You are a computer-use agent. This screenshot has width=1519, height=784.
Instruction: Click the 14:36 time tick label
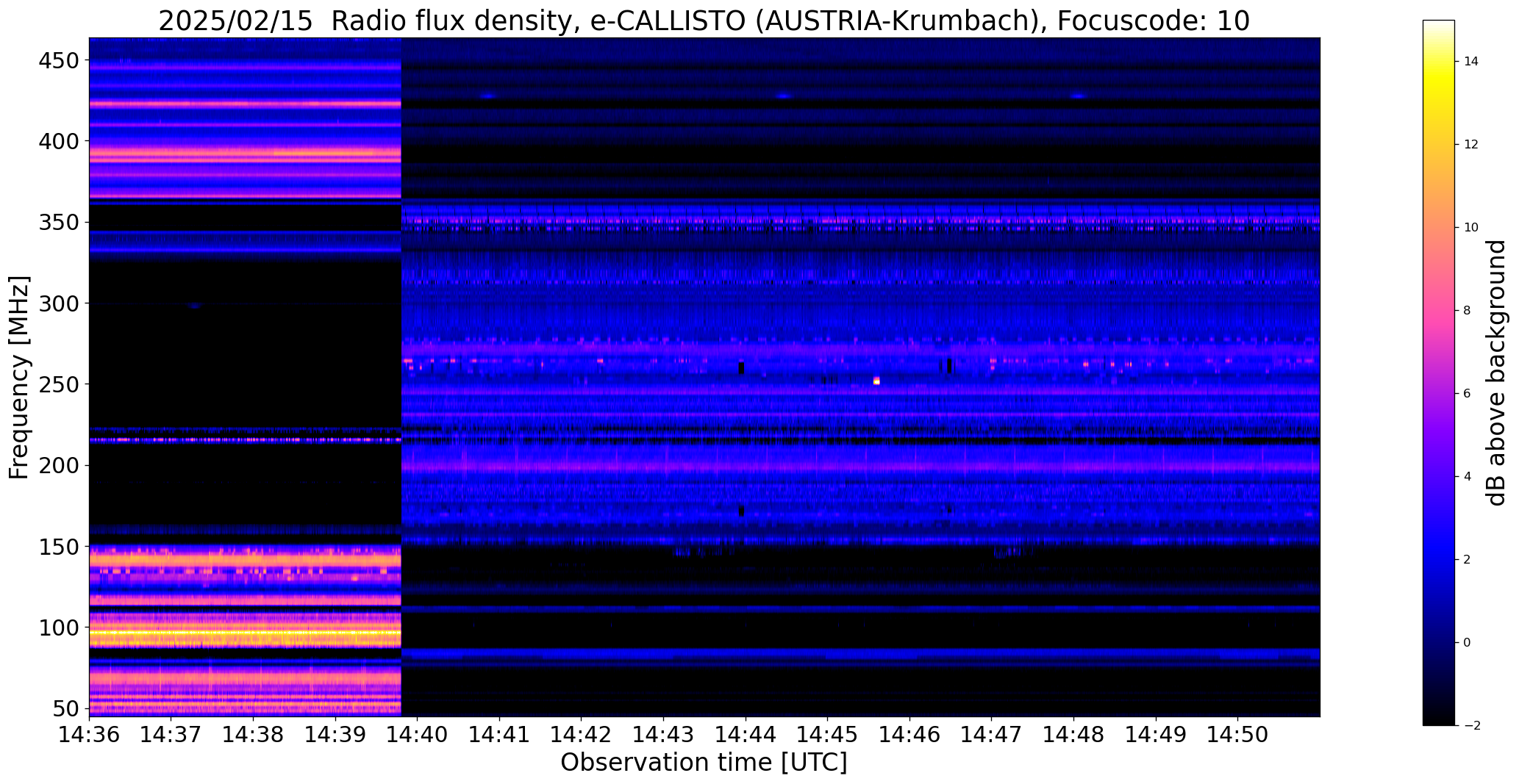click(90, 735)
